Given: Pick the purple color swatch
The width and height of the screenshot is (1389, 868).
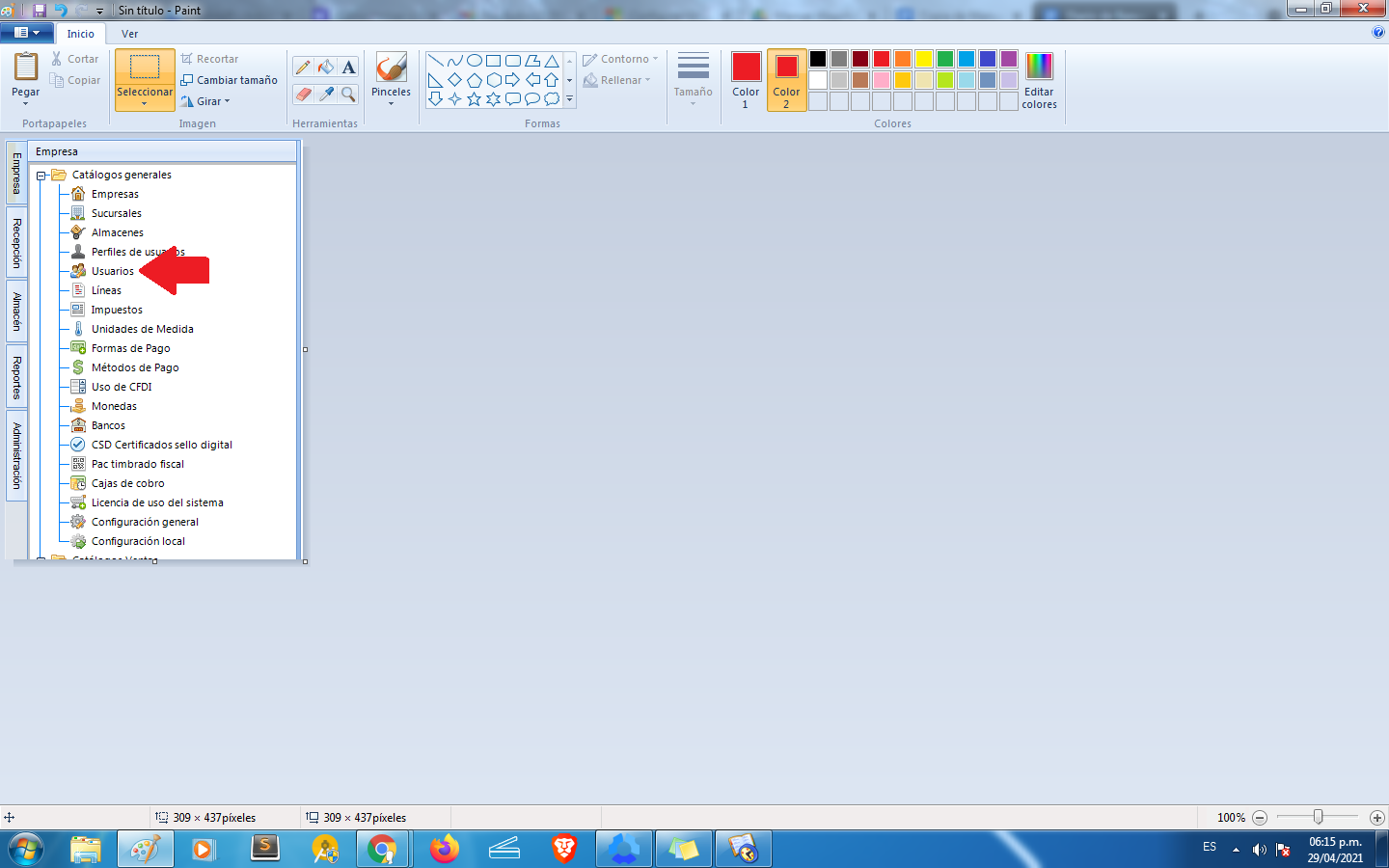Looking at the screenshot, I should pyautogui.click(x=1009, y=59).
